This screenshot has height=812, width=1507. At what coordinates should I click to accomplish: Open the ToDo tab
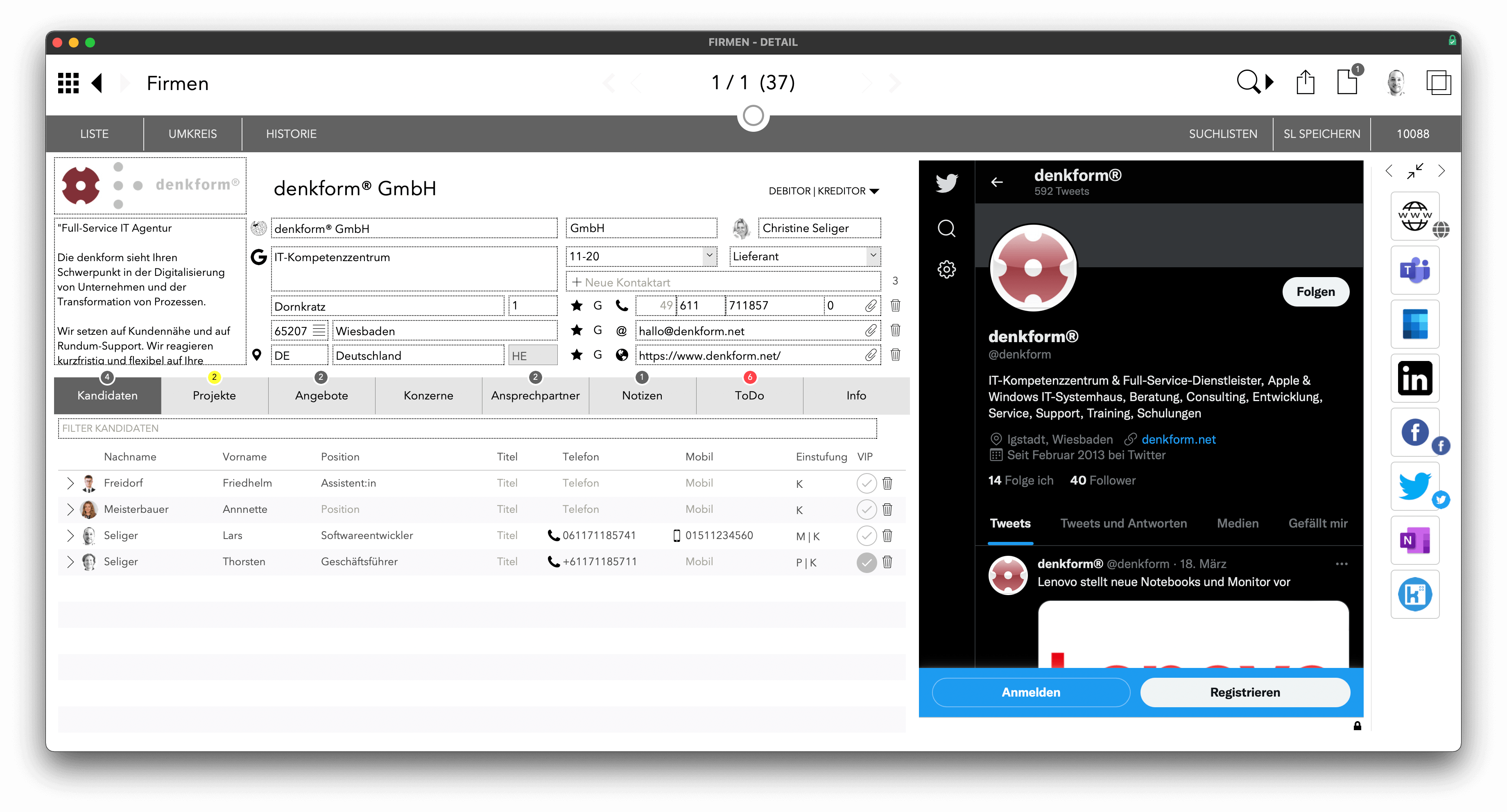click(749, 396)
